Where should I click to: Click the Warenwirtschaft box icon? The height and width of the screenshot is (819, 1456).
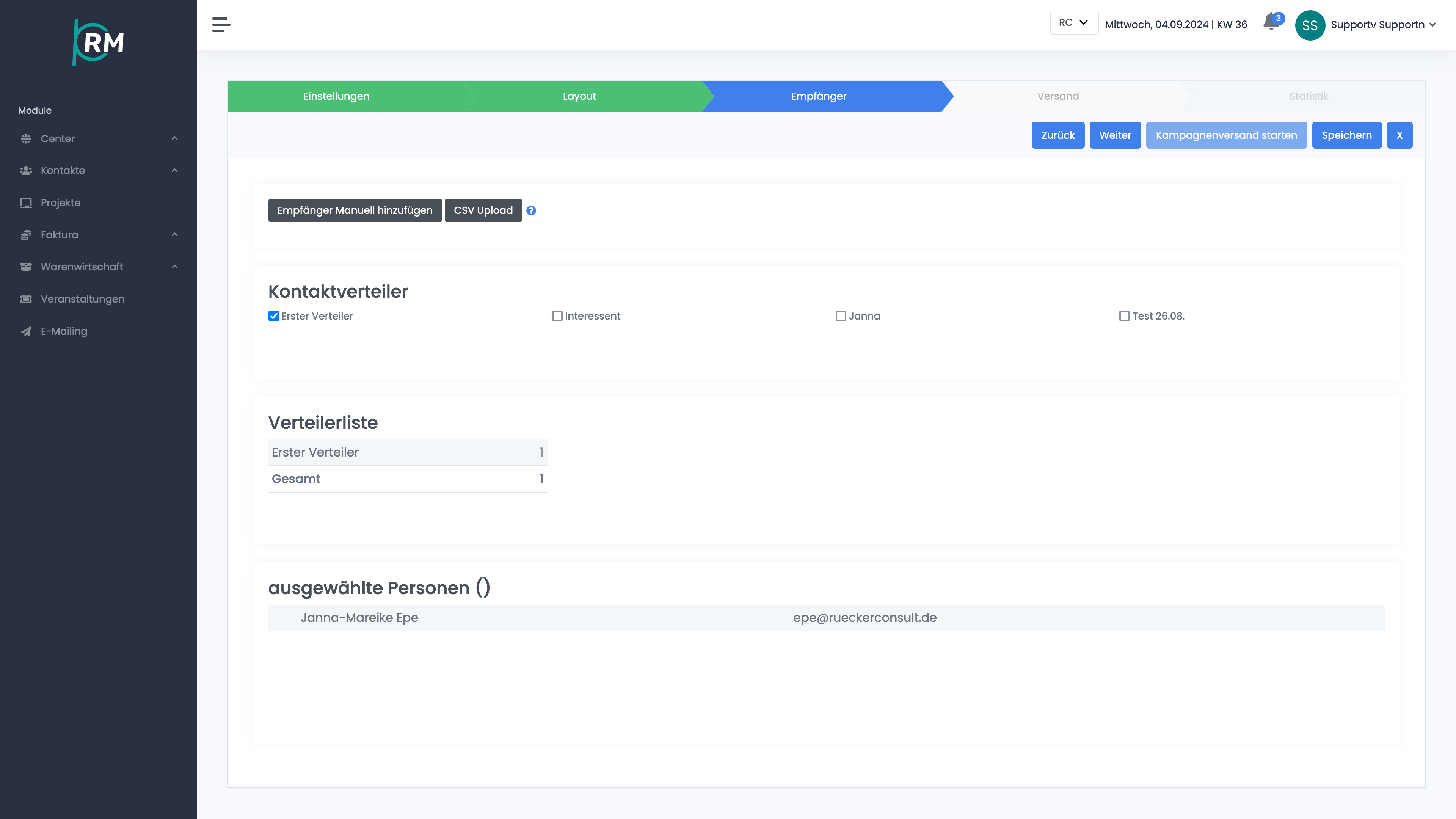pyautogui.click(x=26, y=267)
